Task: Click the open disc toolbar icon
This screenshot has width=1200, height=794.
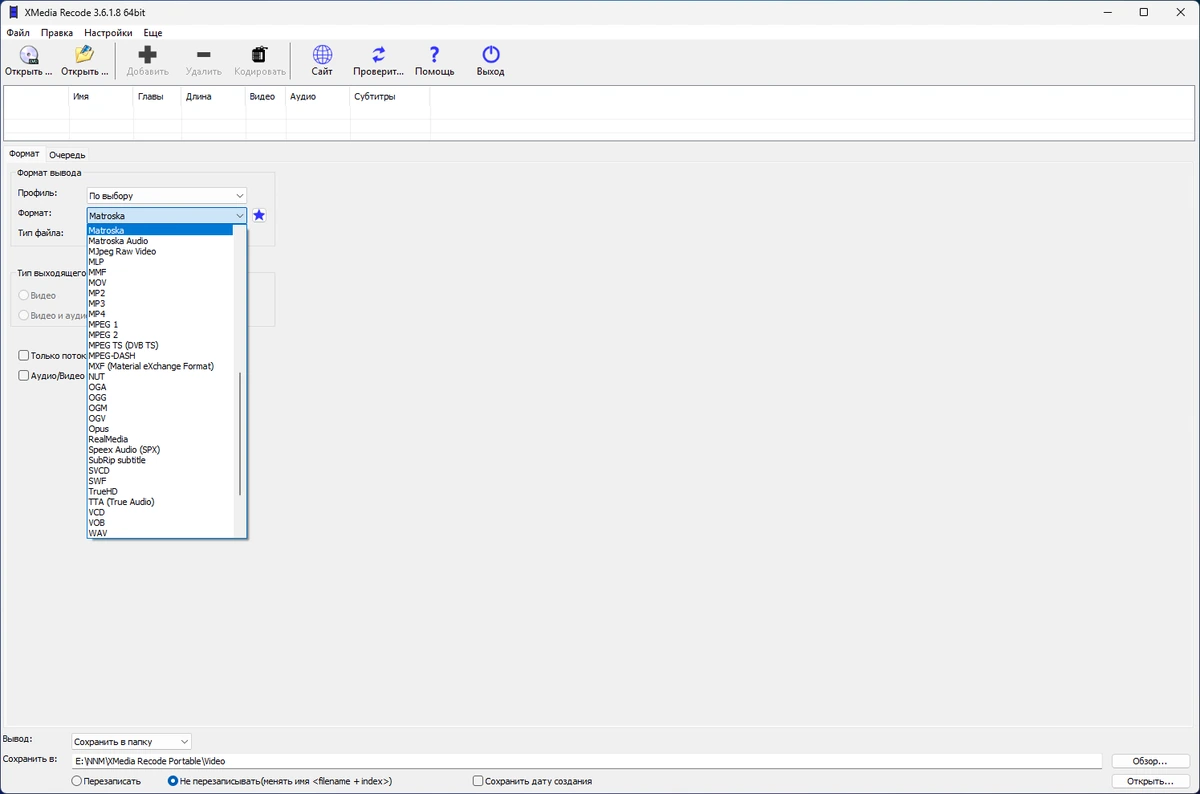Action: click(29, 55)
